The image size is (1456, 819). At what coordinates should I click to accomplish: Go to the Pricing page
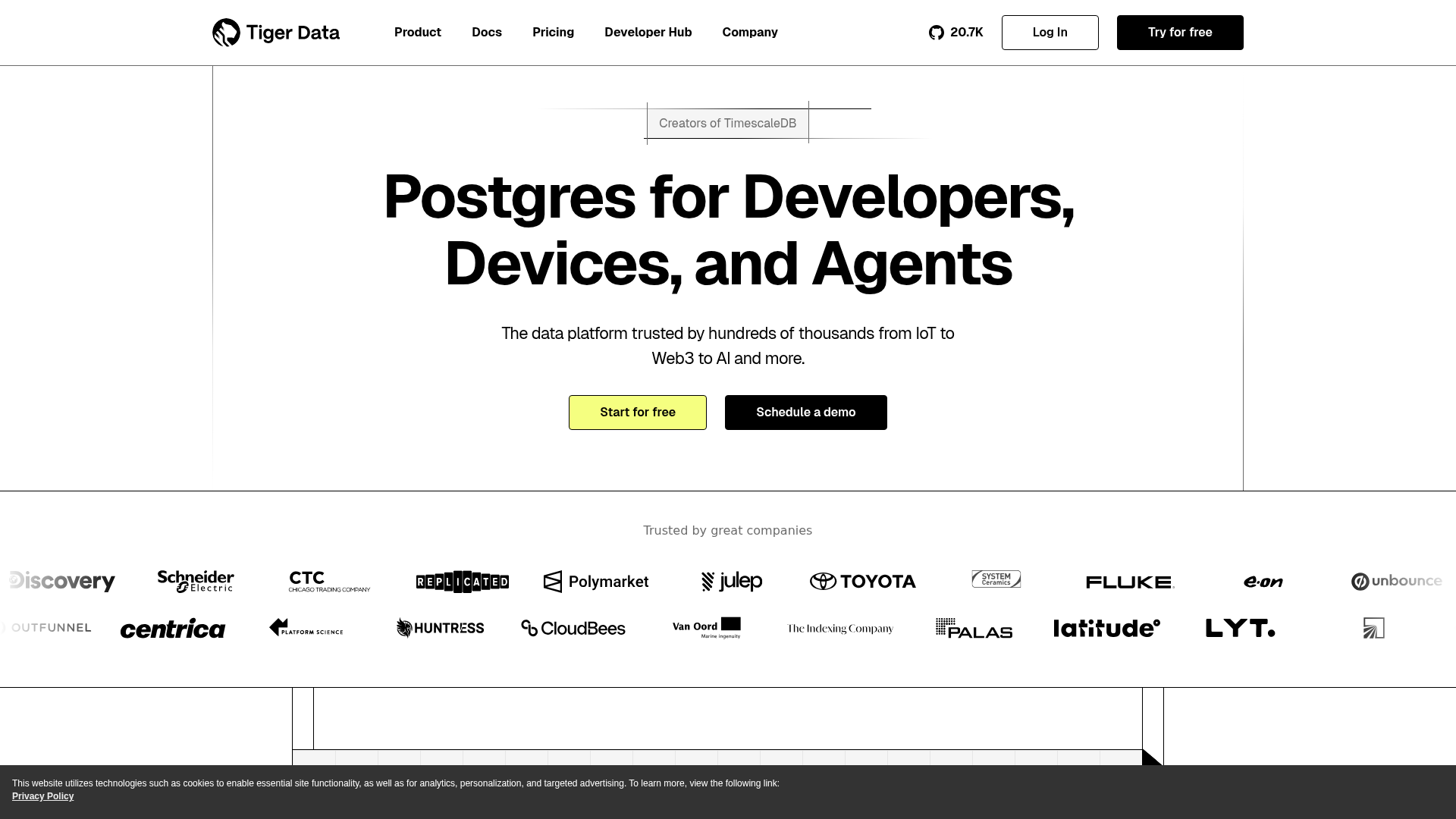tap(553, 33)
